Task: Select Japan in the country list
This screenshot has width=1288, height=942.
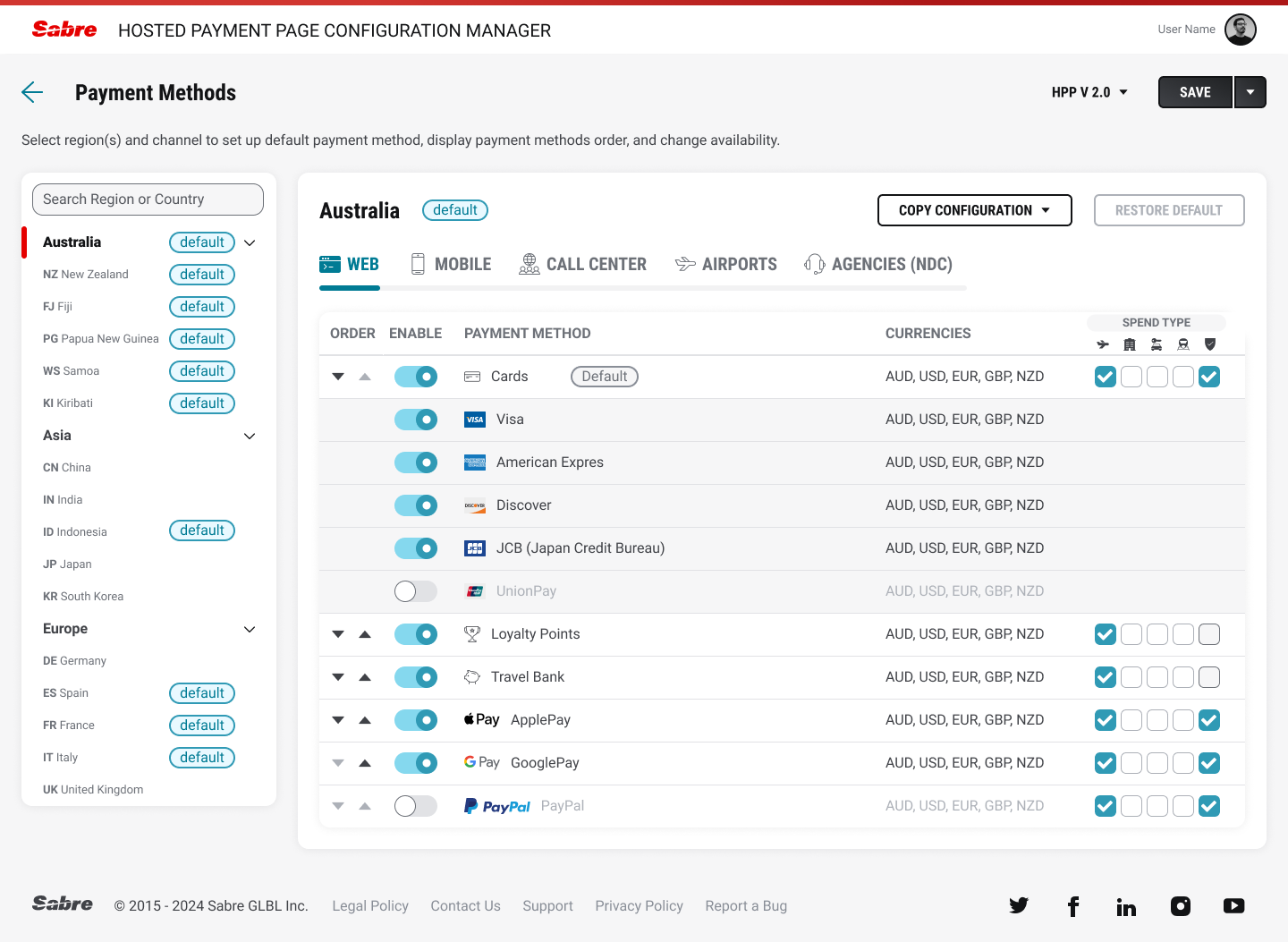Action: pyautogui.click(x=67, y=564)
